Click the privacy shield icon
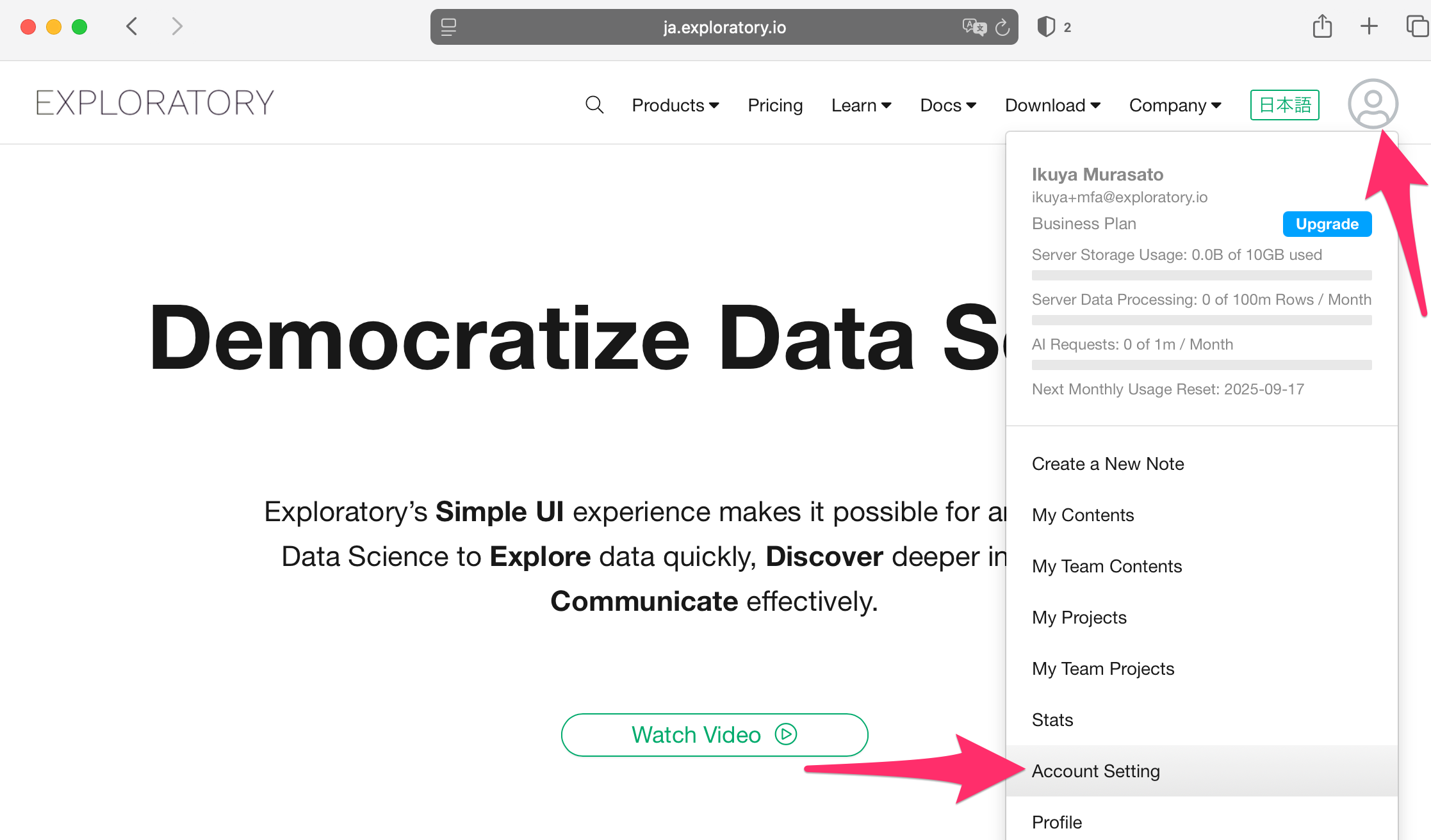 [x=1046, y=27]
